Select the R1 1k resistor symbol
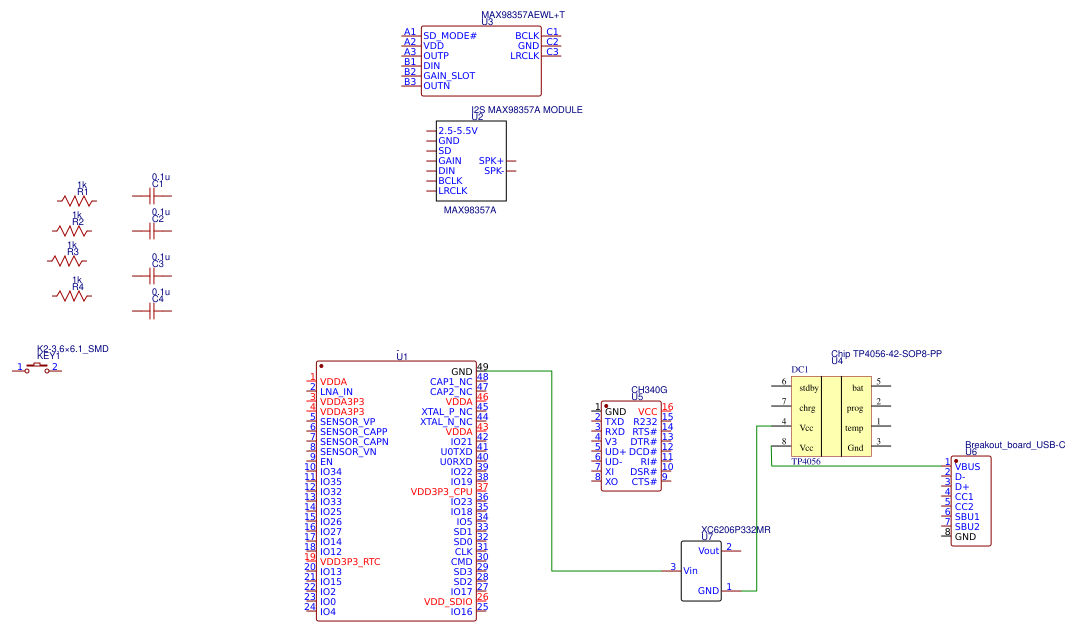Image resolution: width=1076 pixels, height=631 pixels. [x=77, y=201]
